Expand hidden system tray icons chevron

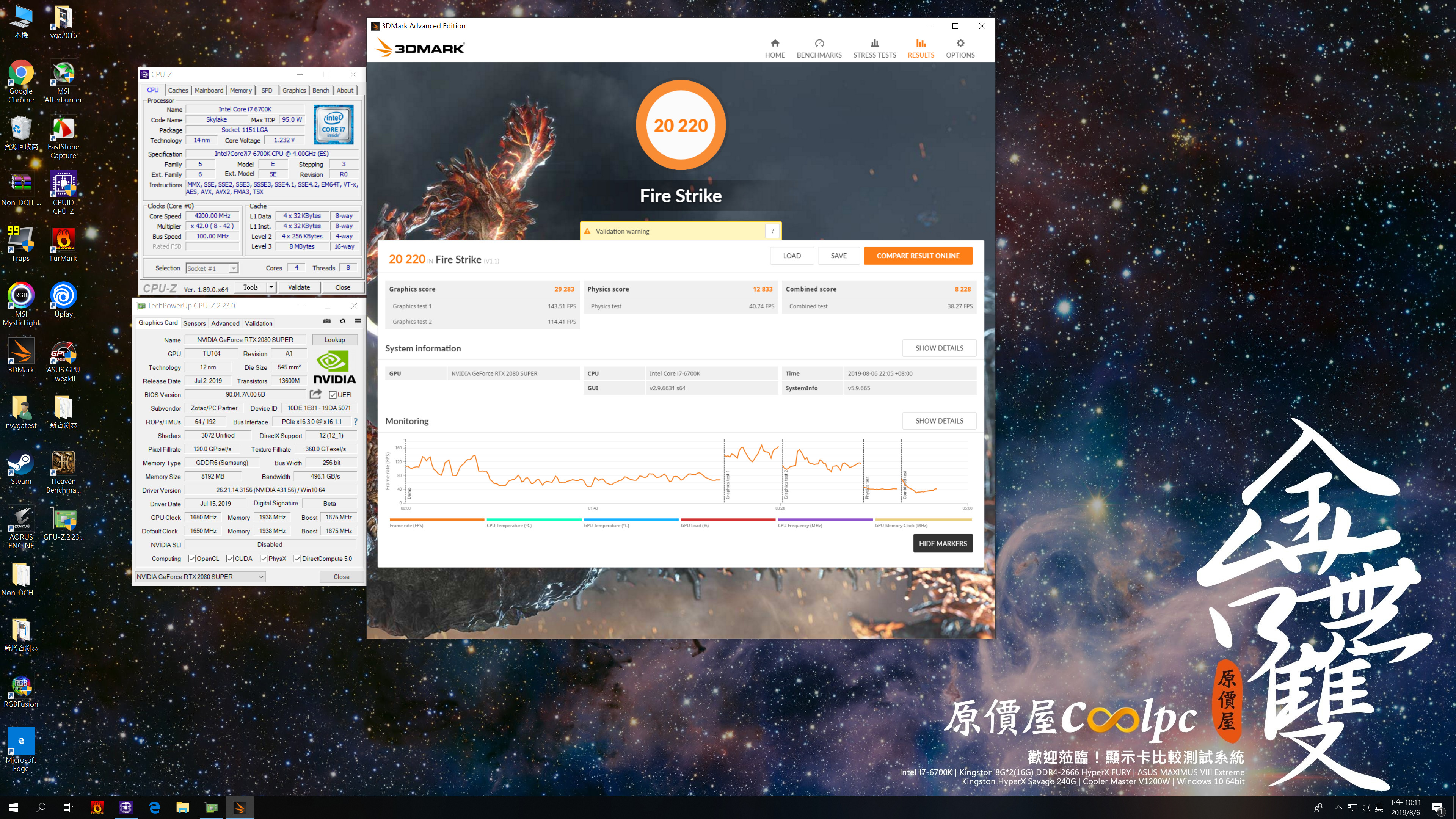coord(1338,808)
